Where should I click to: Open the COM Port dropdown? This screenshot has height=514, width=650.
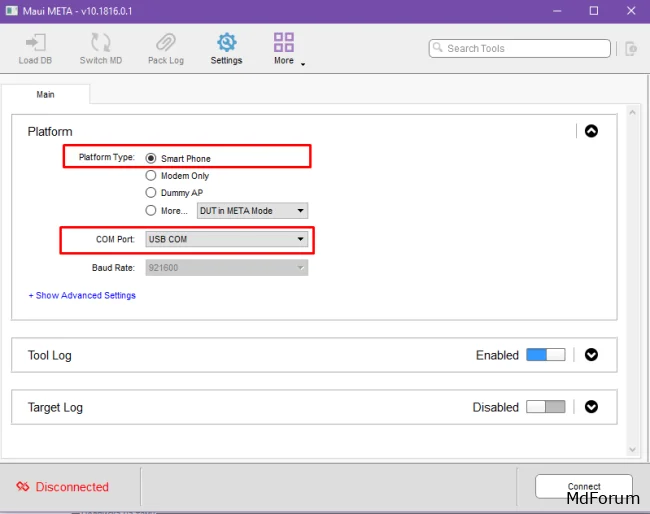[x=227, y=239]
